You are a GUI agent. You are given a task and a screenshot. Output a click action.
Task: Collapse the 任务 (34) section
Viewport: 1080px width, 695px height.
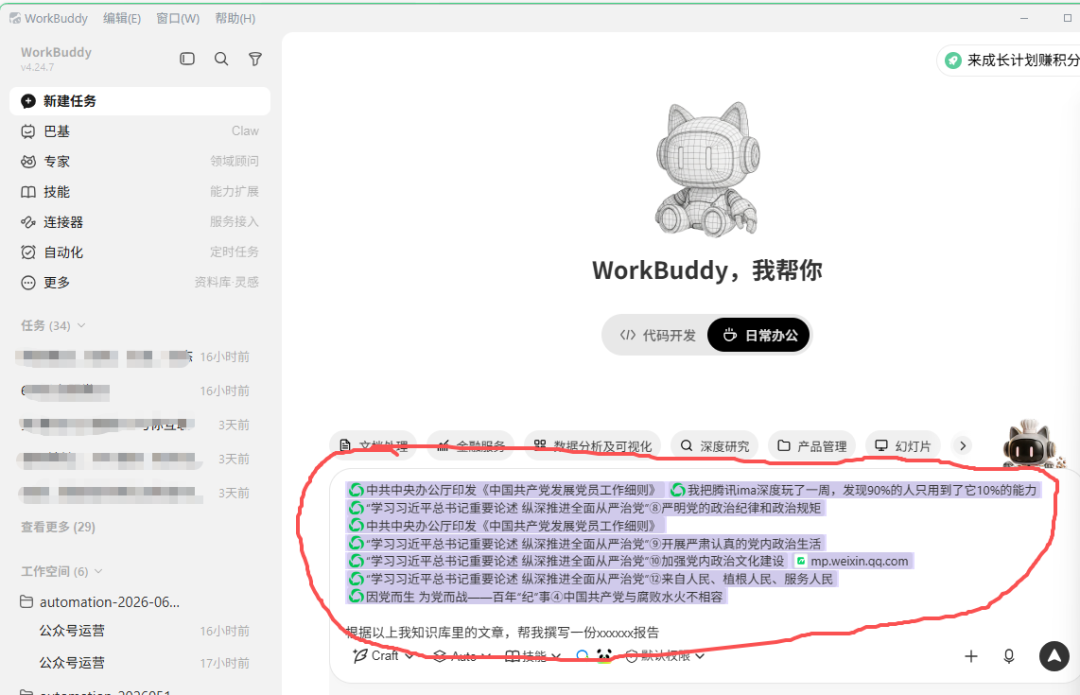click(x=53, y=325)
